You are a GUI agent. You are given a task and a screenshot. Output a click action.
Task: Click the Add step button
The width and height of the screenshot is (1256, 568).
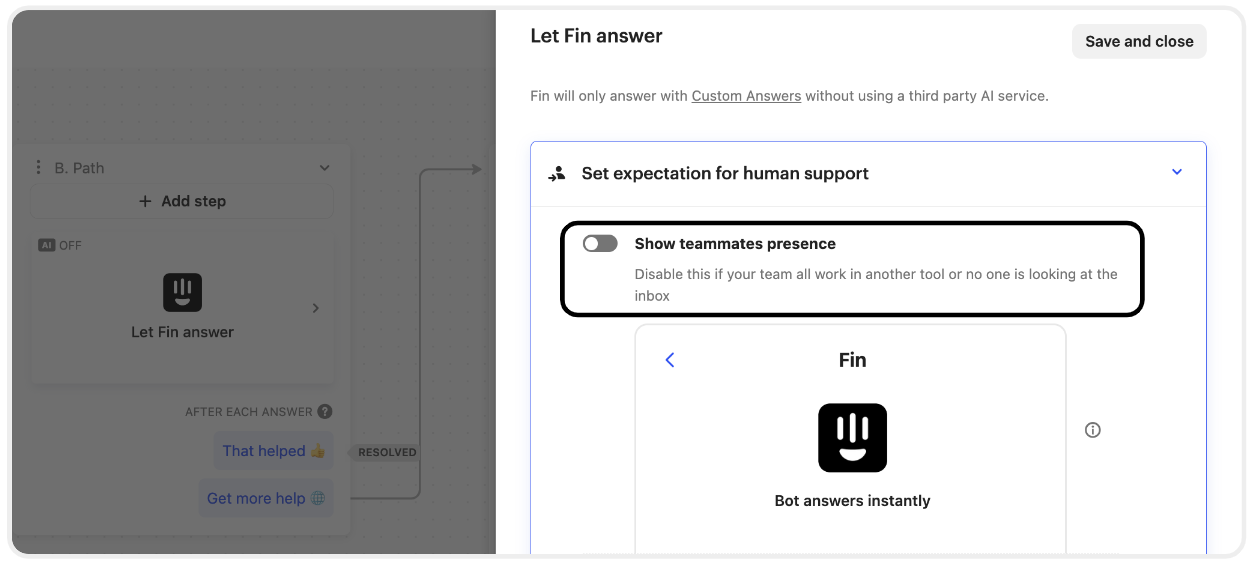coord(182,201)
